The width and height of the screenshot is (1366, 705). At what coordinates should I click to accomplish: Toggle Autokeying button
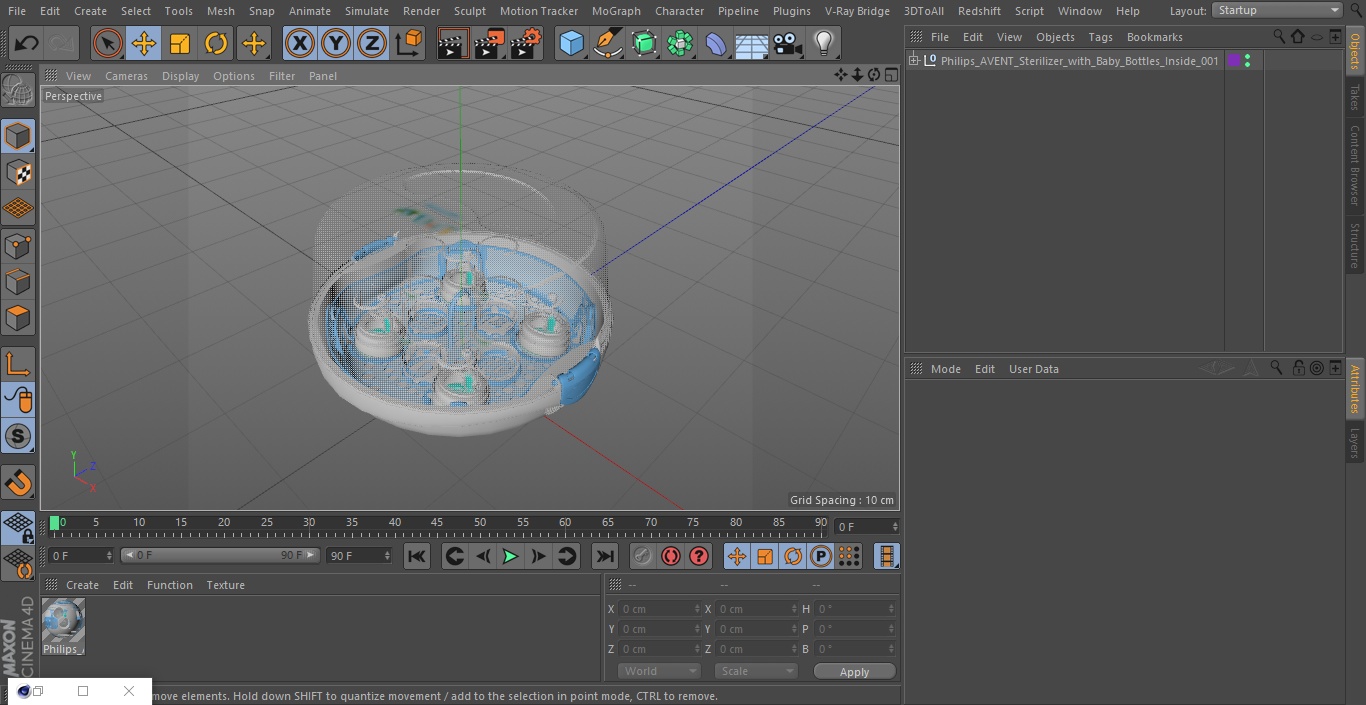(x=671, y=556)
